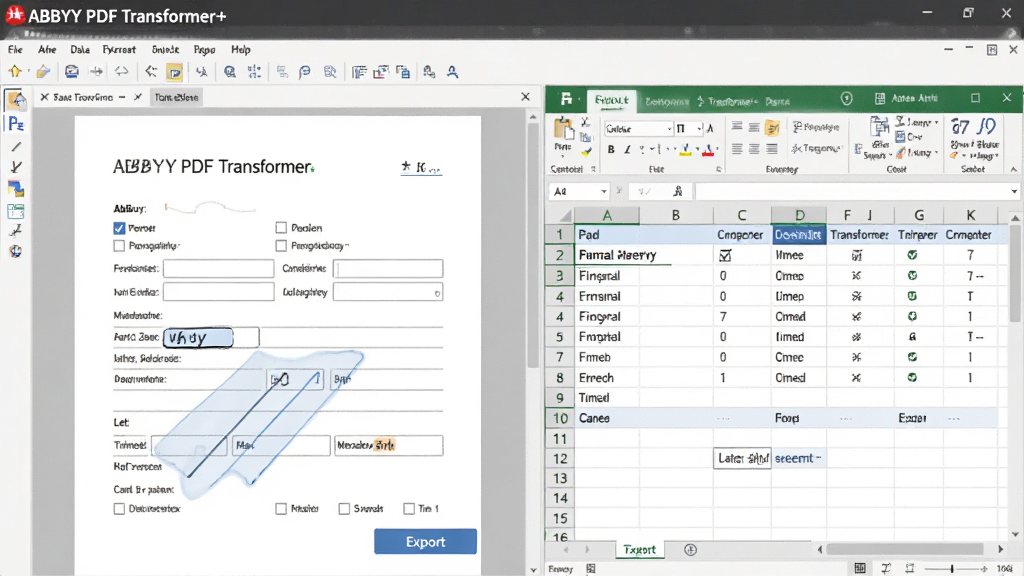Click the blue Export button
The width and height of the screenshot is (1024, 576).
(425, 541)
